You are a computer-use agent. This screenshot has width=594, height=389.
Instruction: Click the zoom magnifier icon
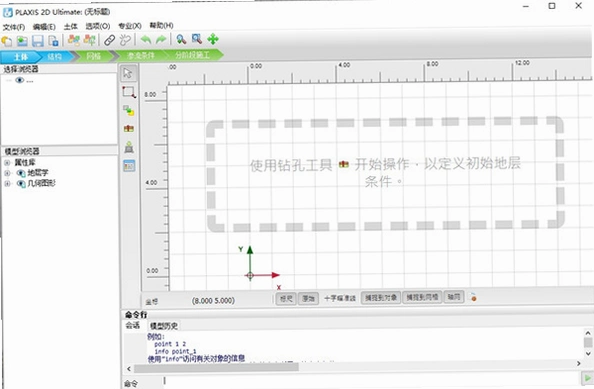click(181, 39)
